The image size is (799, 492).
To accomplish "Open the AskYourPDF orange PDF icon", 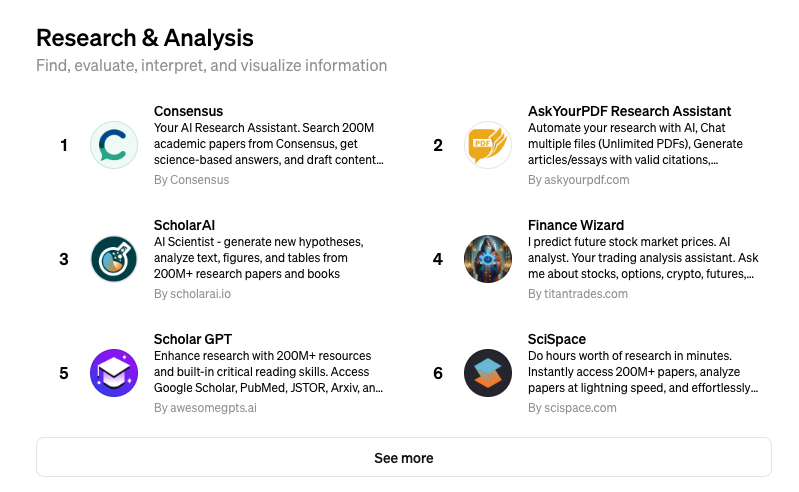I will 488,145.
